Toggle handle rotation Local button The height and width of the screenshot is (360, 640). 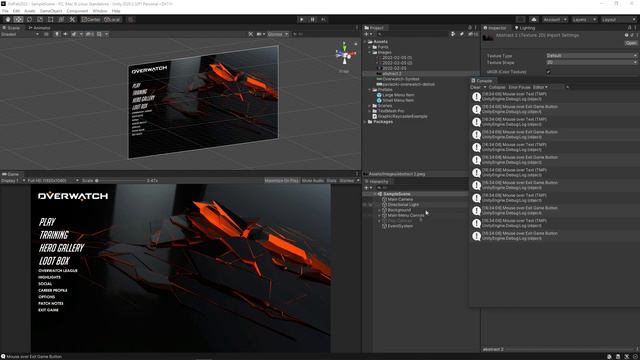click(112, 20)
